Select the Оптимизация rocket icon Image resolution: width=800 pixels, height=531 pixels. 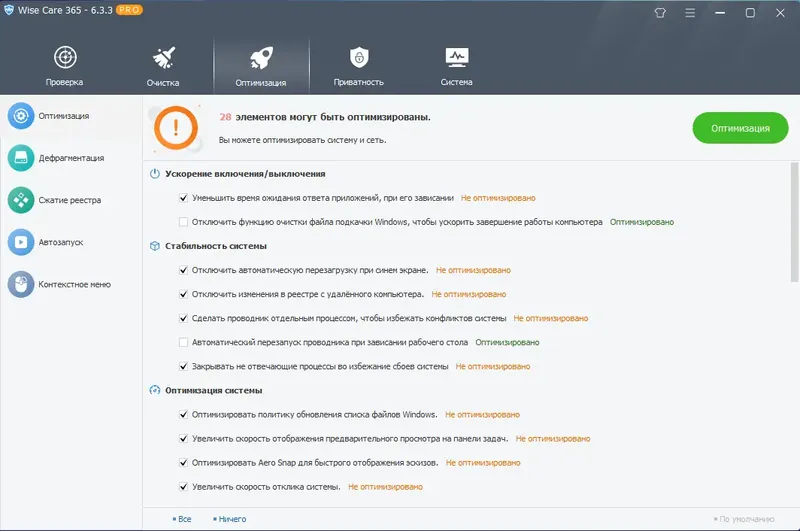[261, 58]
